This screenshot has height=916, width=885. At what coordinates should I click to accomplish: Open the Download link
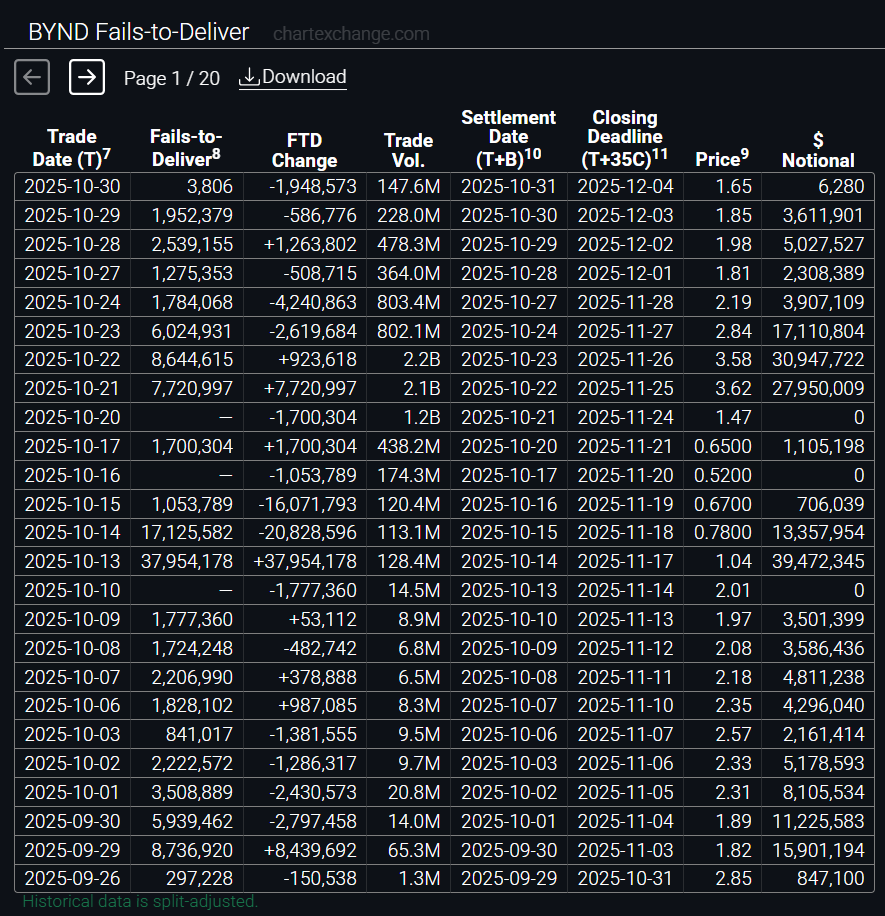[x=302, y=76]
